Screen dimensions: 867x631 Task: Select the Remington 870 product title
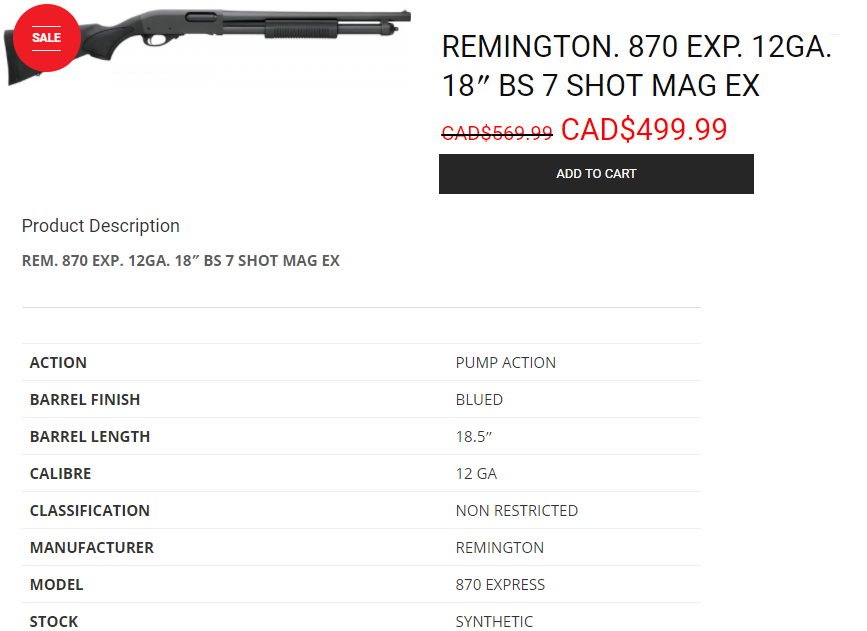coord(636,66)
